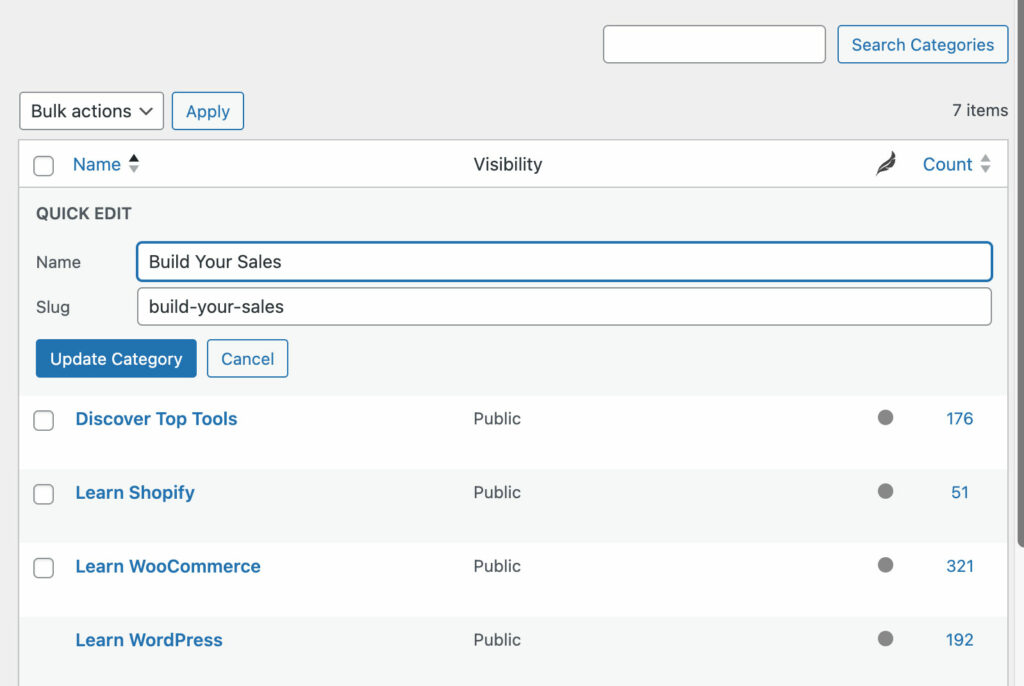This screenshot has height=686, width=1024.
Task: View the 176 posts count link
Action: [959, 418]
